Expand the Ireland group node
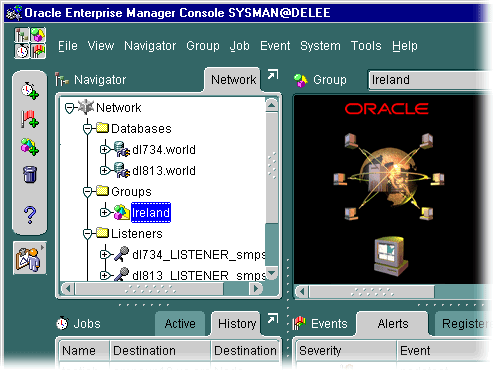 click(x=105, y=212)
